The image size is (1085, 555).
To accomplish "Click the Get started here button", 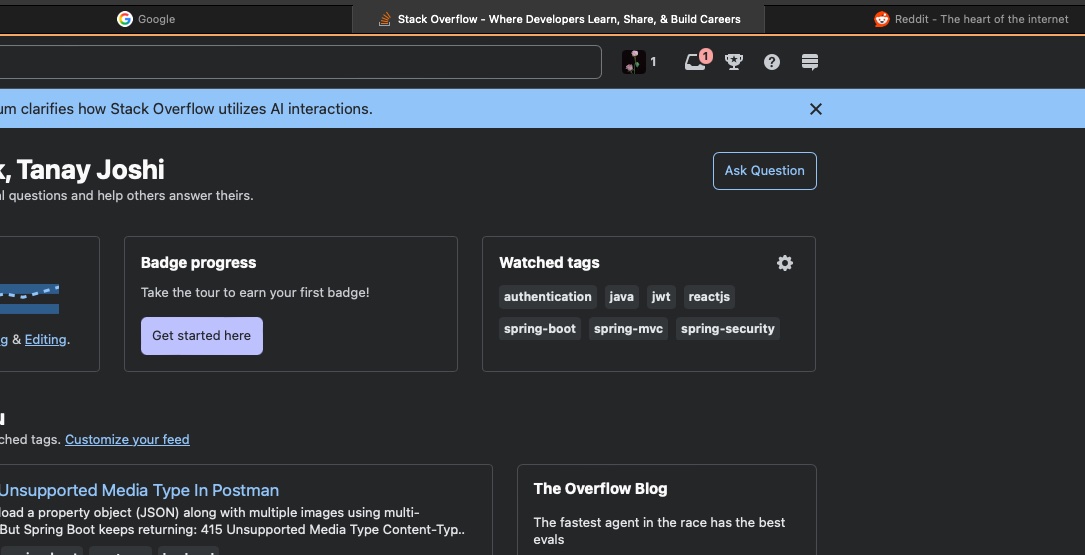I will point(201,336).
